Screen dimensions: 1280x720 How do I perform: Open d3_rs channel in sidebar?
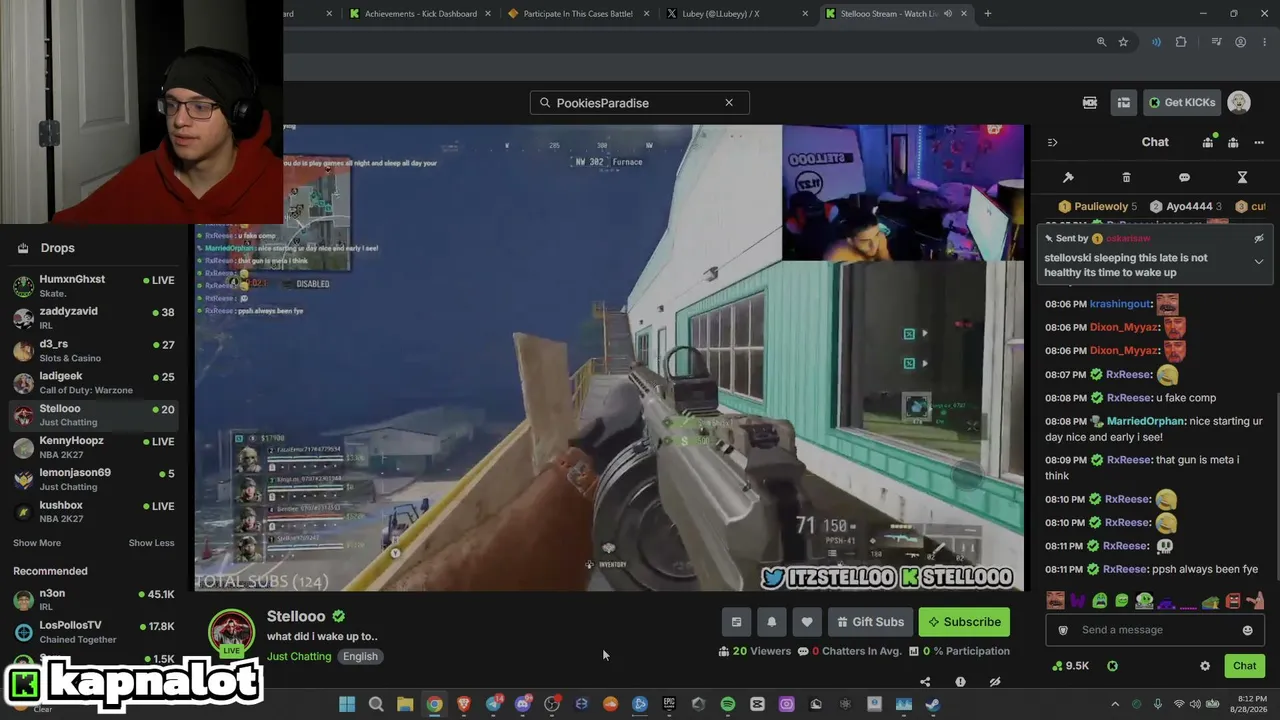point(95,350)
